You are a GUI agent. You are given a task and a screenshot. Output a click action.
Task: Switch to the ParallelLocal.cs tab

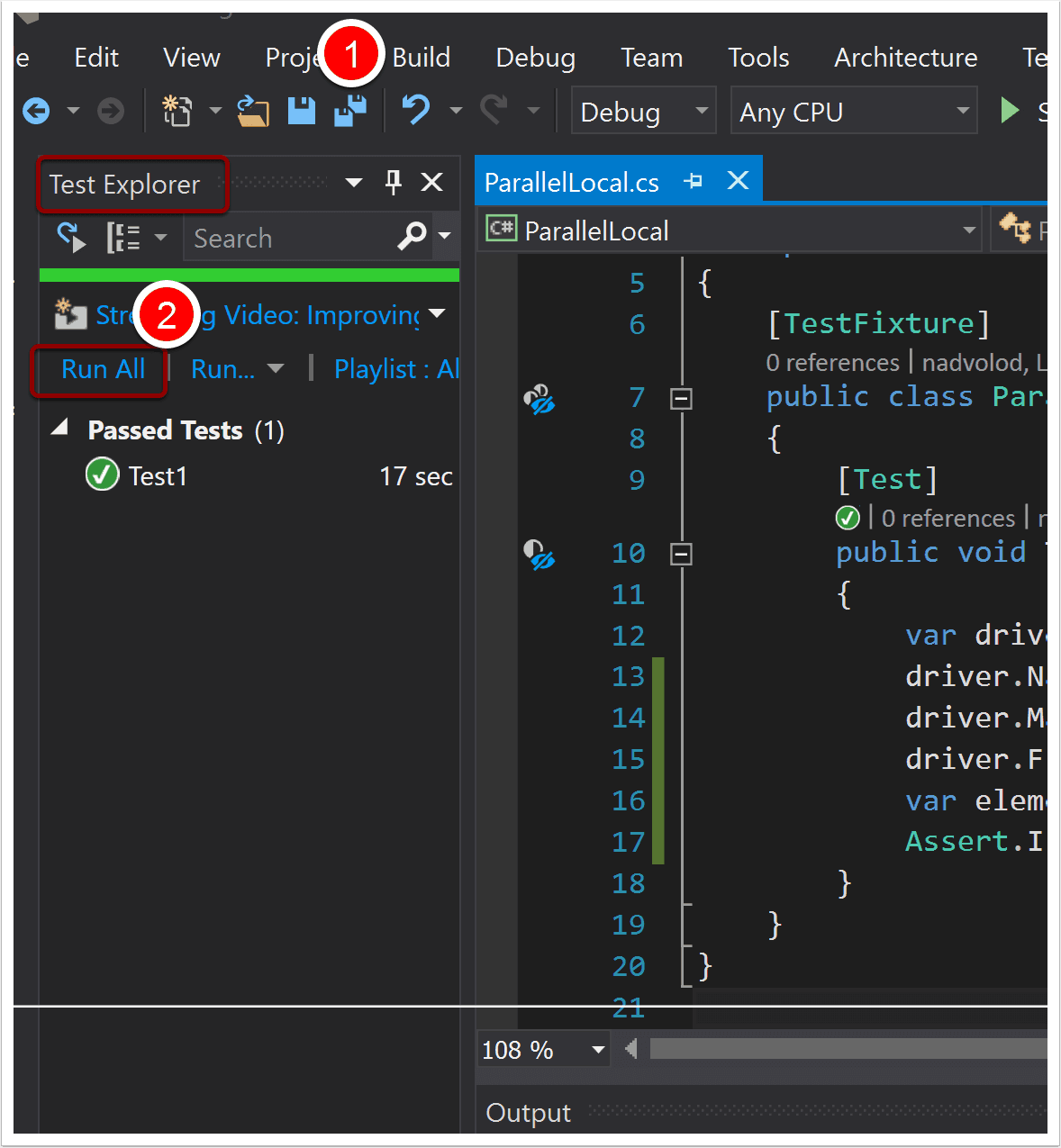click(x=571, y=183)
